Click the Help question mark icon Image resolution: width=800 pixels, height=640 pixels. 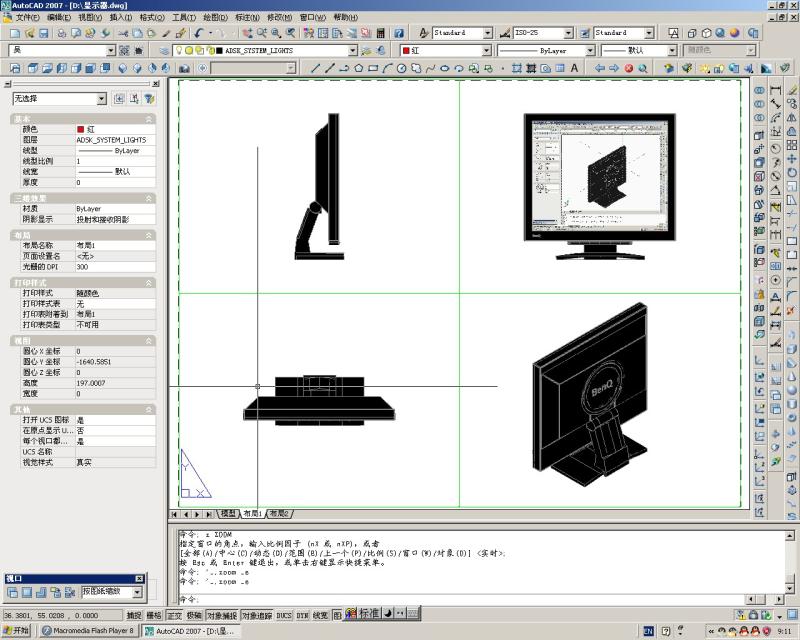[x=398, y=33]
